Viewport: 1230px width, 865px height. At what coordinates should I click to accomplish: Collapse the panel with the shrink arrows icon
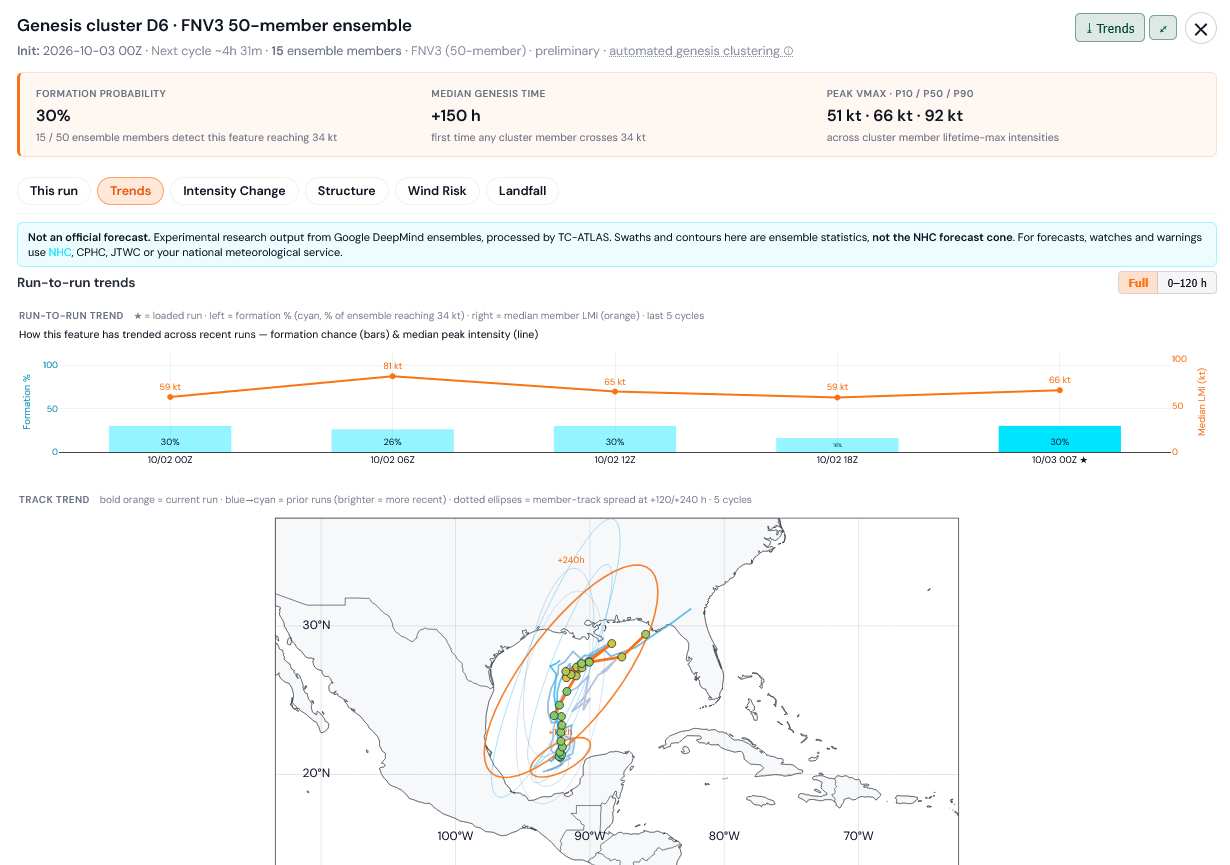point(1163,28)
